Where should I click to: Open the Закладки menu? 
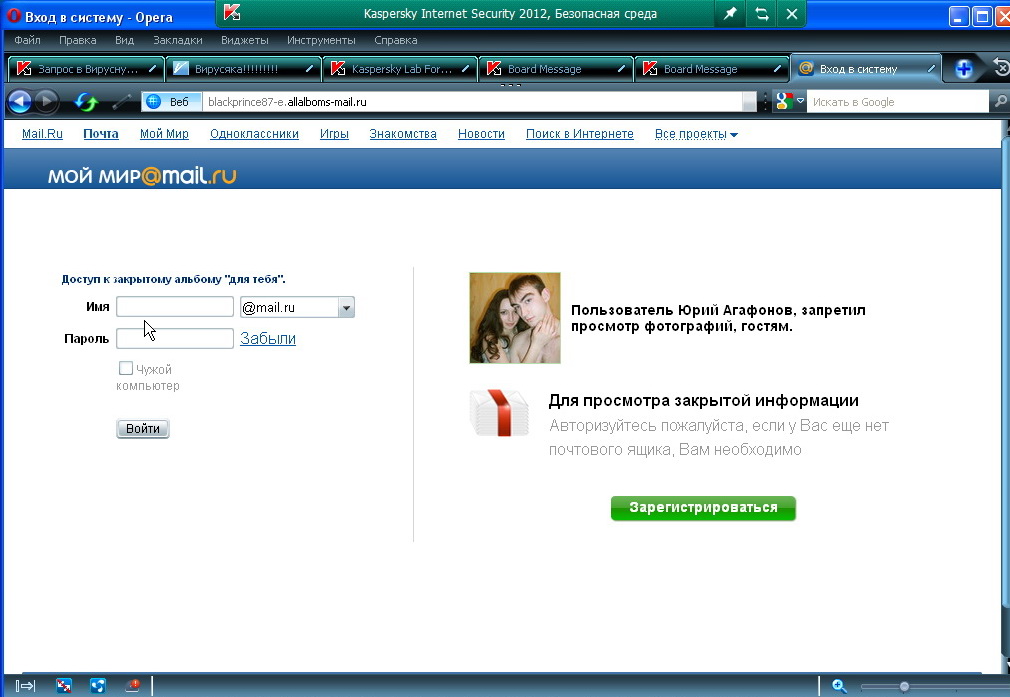pyautogui.click(x=178, y=40)
